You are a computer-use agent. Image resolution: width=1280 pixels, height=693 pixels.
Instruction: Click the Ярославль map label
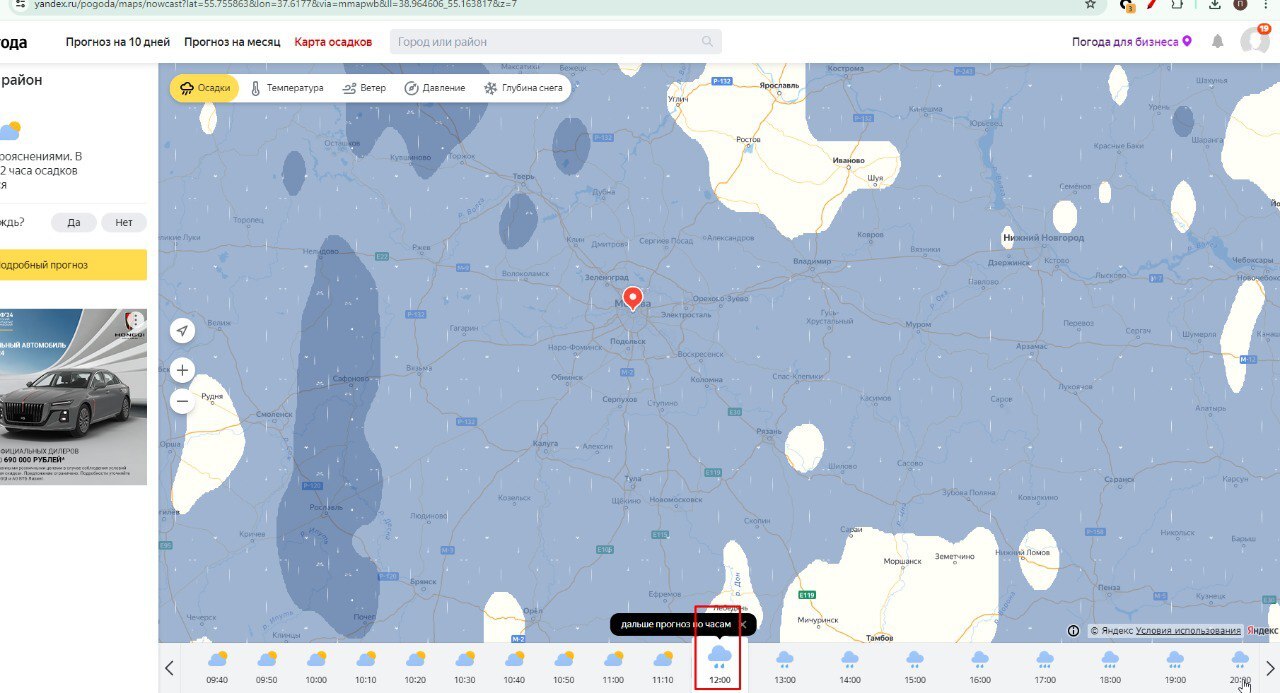[x=779, y=86]
